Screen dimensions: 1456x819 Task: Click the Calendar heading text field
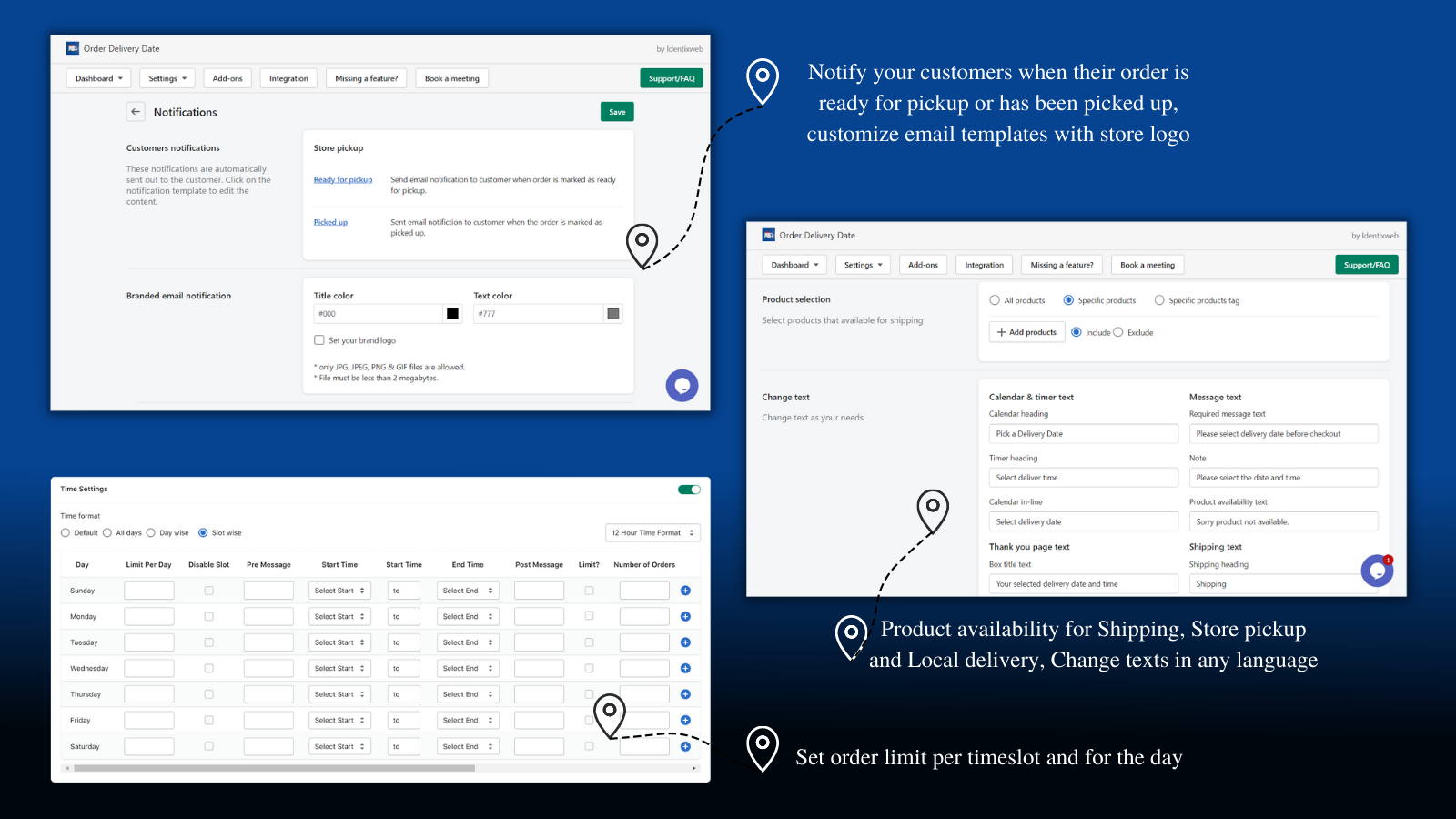point(1083,434)
